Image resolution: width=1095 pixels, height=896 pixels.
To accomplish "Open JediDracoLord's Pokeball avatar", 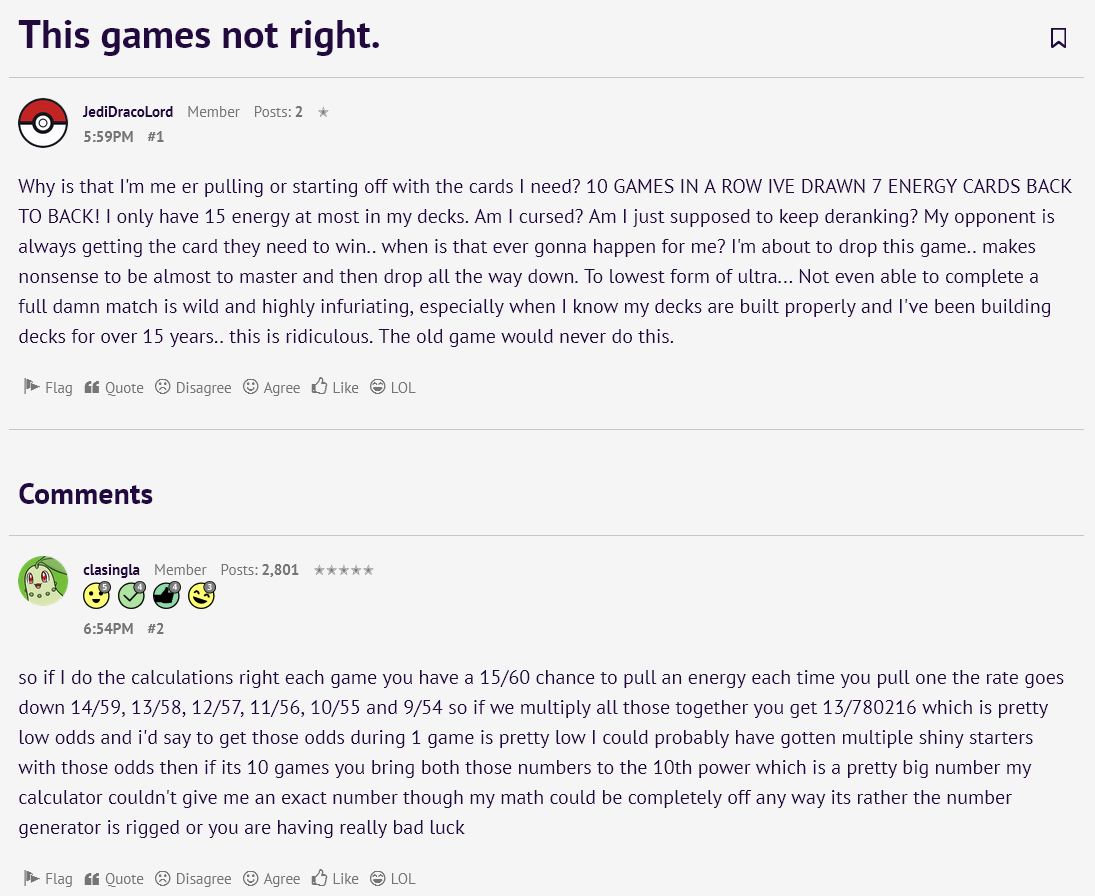I will pos(43,123).
